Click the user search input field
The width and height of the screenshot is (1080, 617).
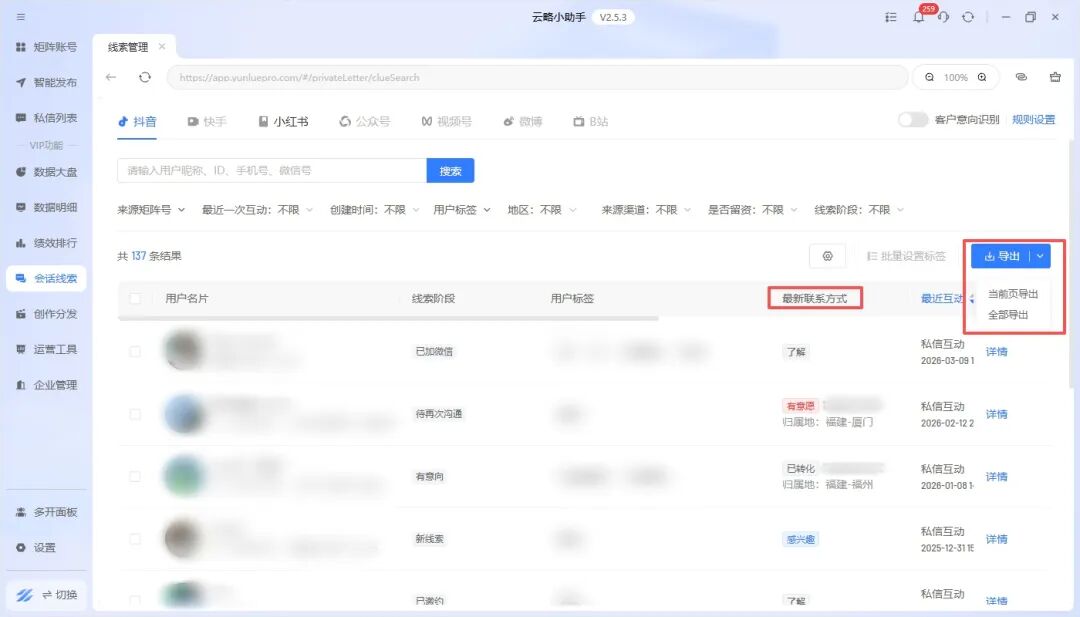(x=271, y=171)
